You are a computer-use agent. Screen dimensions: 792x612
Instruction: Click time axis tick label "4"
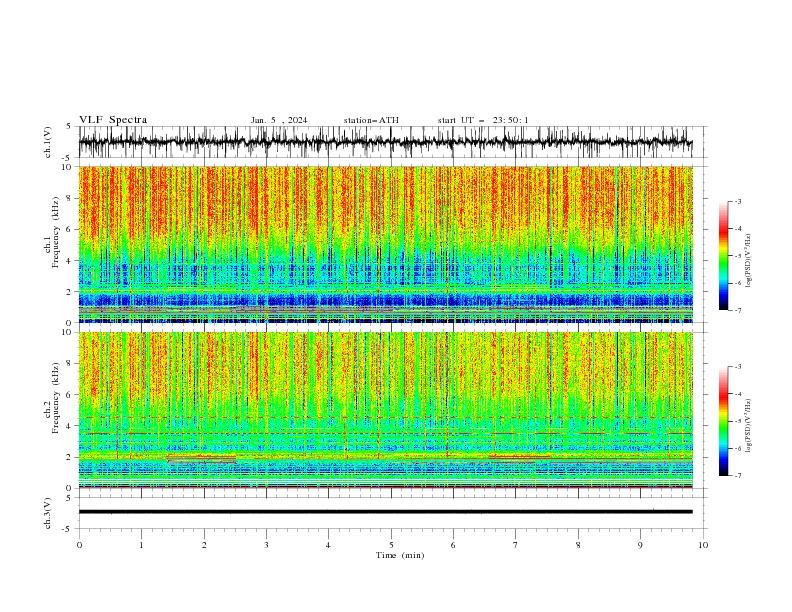coord(328,545)
